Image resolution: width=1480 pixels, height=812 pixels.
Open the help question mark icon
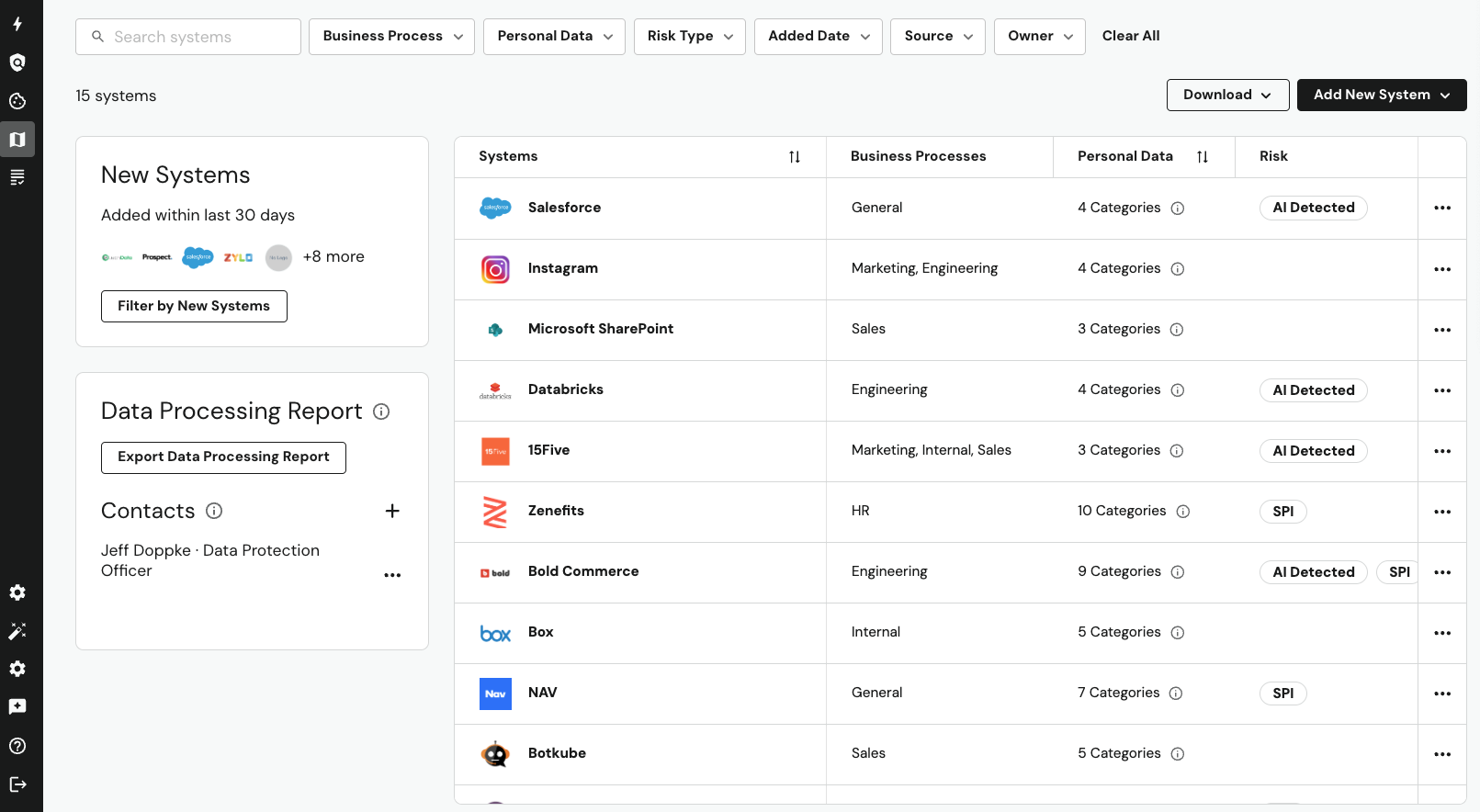tap(17, 746)
